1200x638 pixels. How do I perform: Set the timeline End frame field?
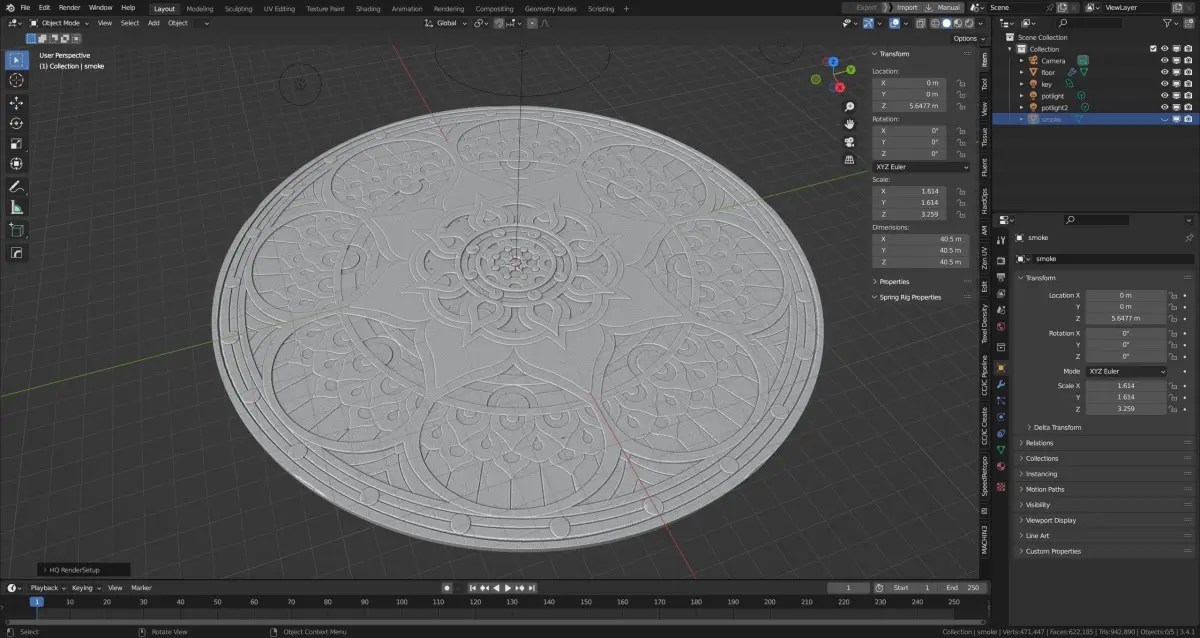tap(964, 588)
